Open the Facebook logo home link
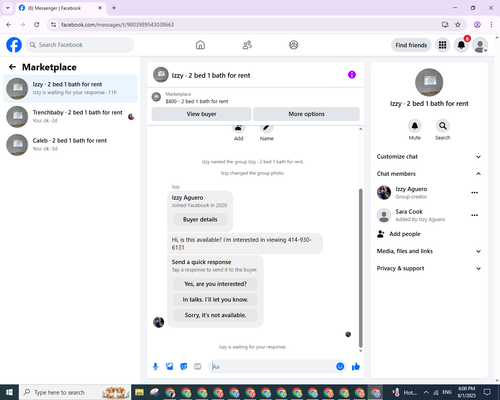Image resolution: width=500 pixels, height=400 pixels. point(14,45)
